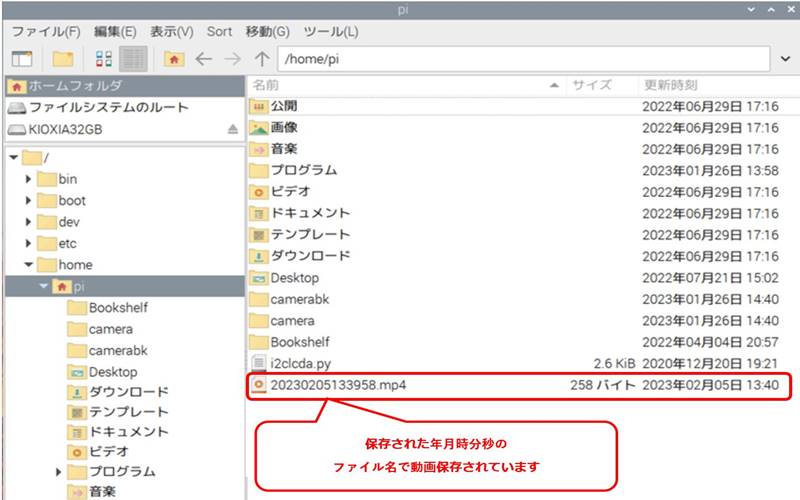Select 公開 folder icon in file list

pyautogui.click(x=259, y=106)
